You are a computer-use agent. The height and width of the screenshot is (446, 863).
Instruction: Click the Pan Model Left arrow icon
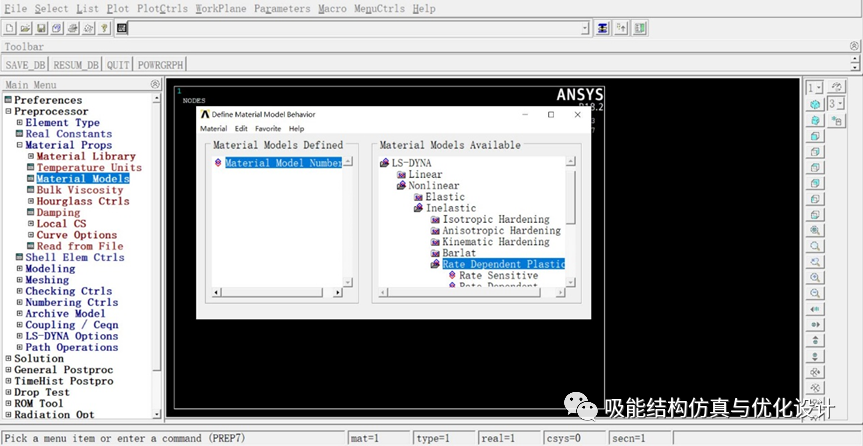pos(815,309)
